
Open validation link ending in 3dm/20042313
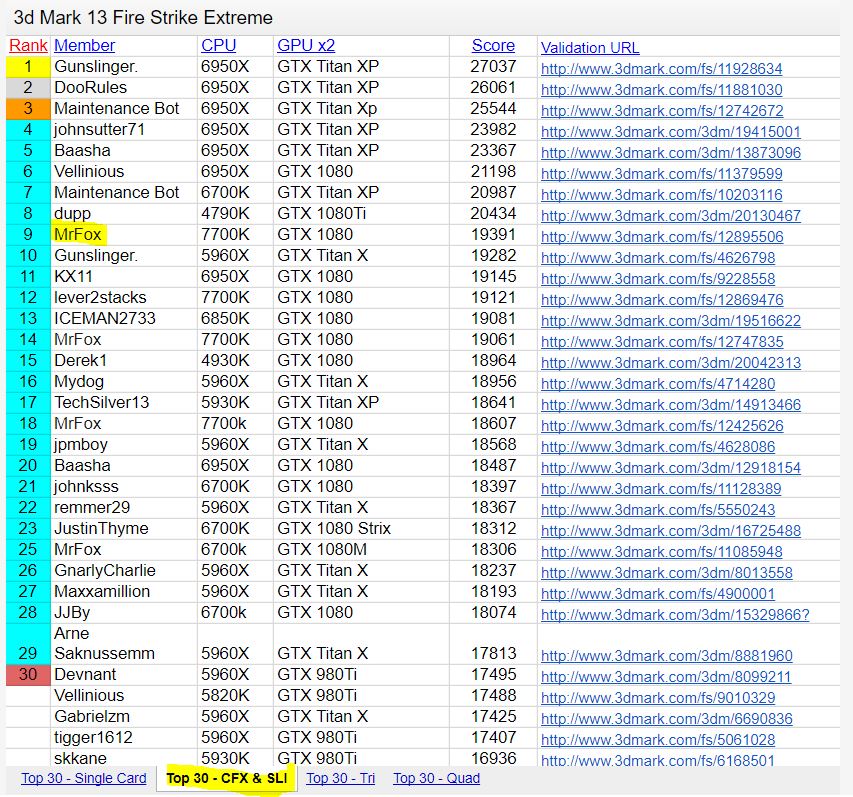click(671, 363)
